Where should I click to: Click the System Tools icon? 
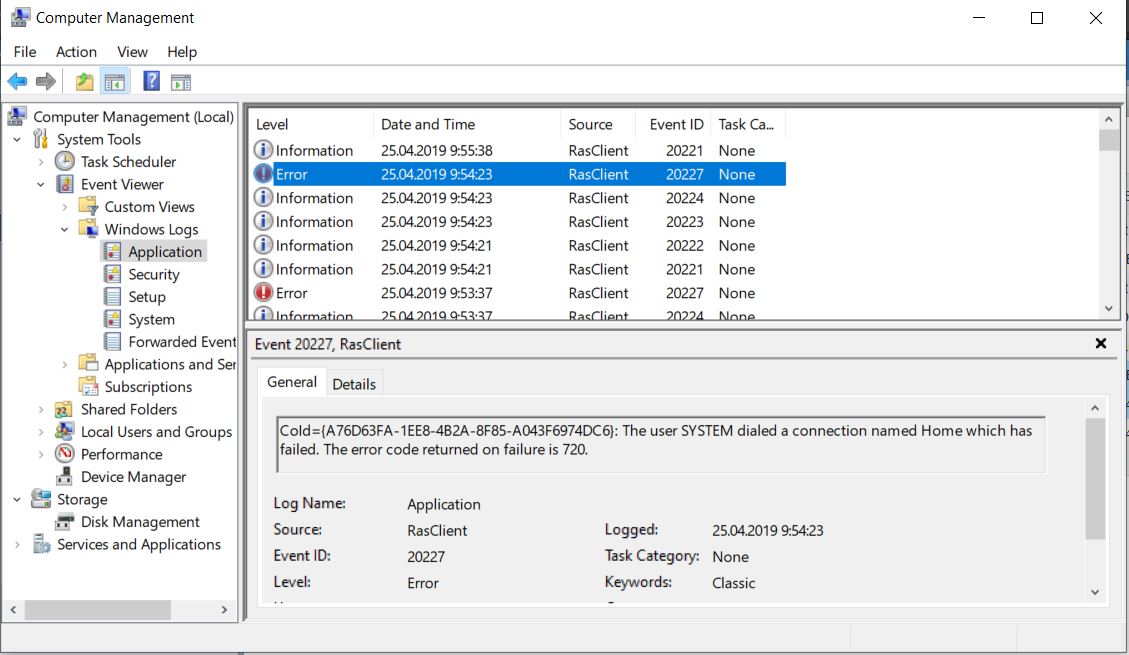coord(41,139)
